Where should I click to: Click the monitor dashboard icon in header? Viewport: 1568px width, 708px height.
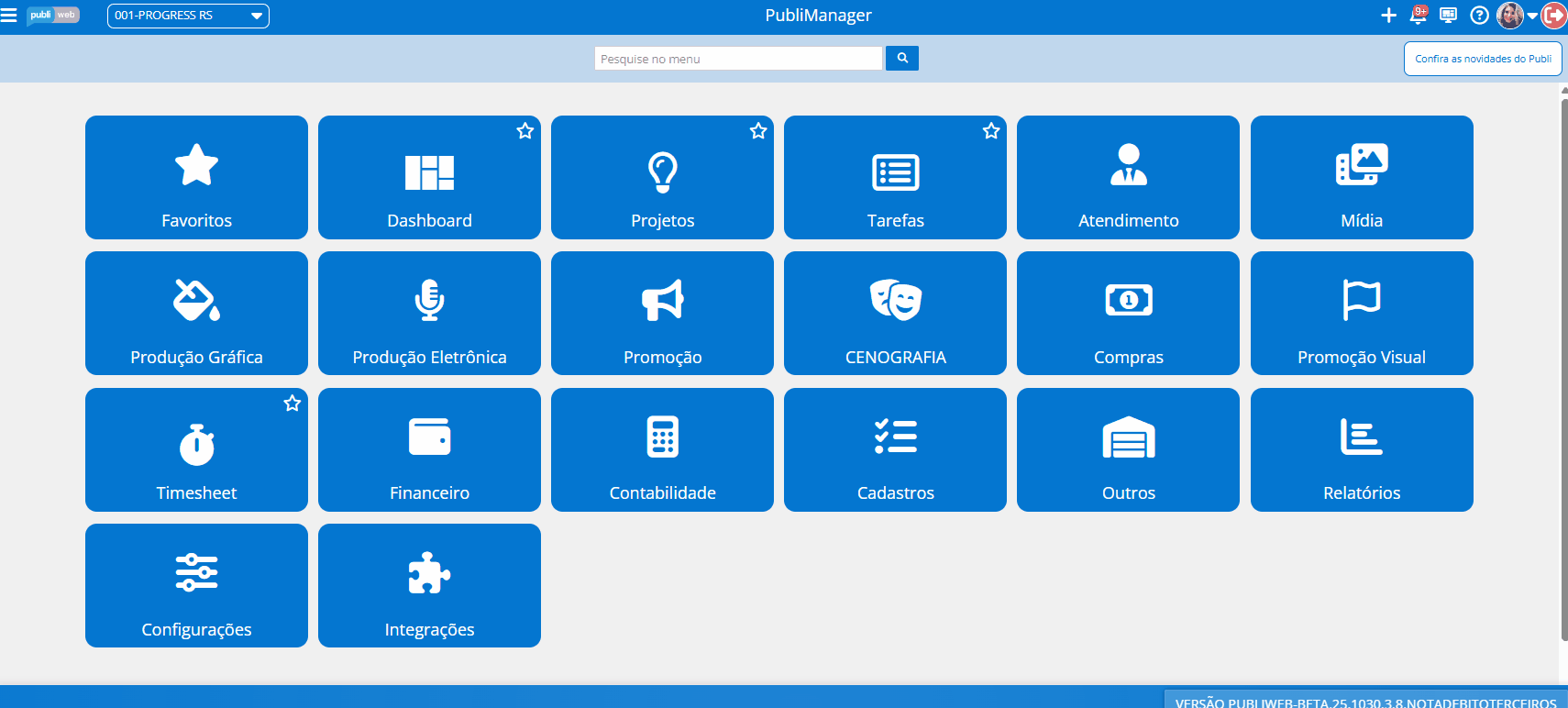tap(1449, 16)
